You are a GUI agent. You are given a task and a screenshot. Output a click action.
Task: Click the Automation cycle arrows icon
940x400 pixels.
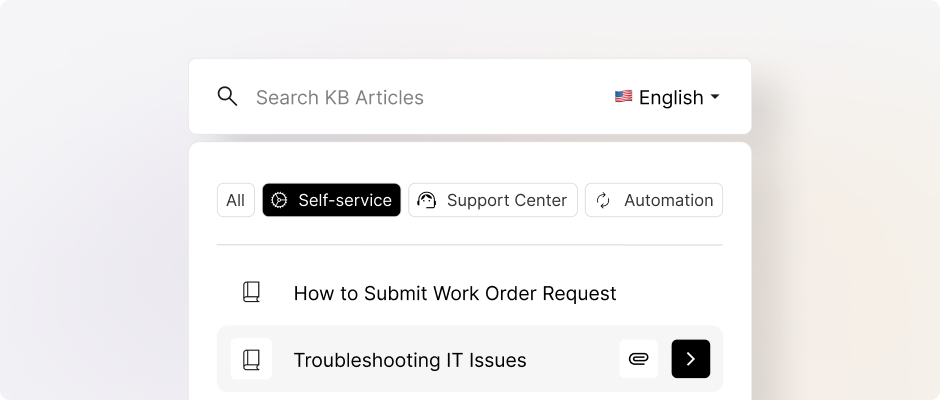(x=603, y=200)
